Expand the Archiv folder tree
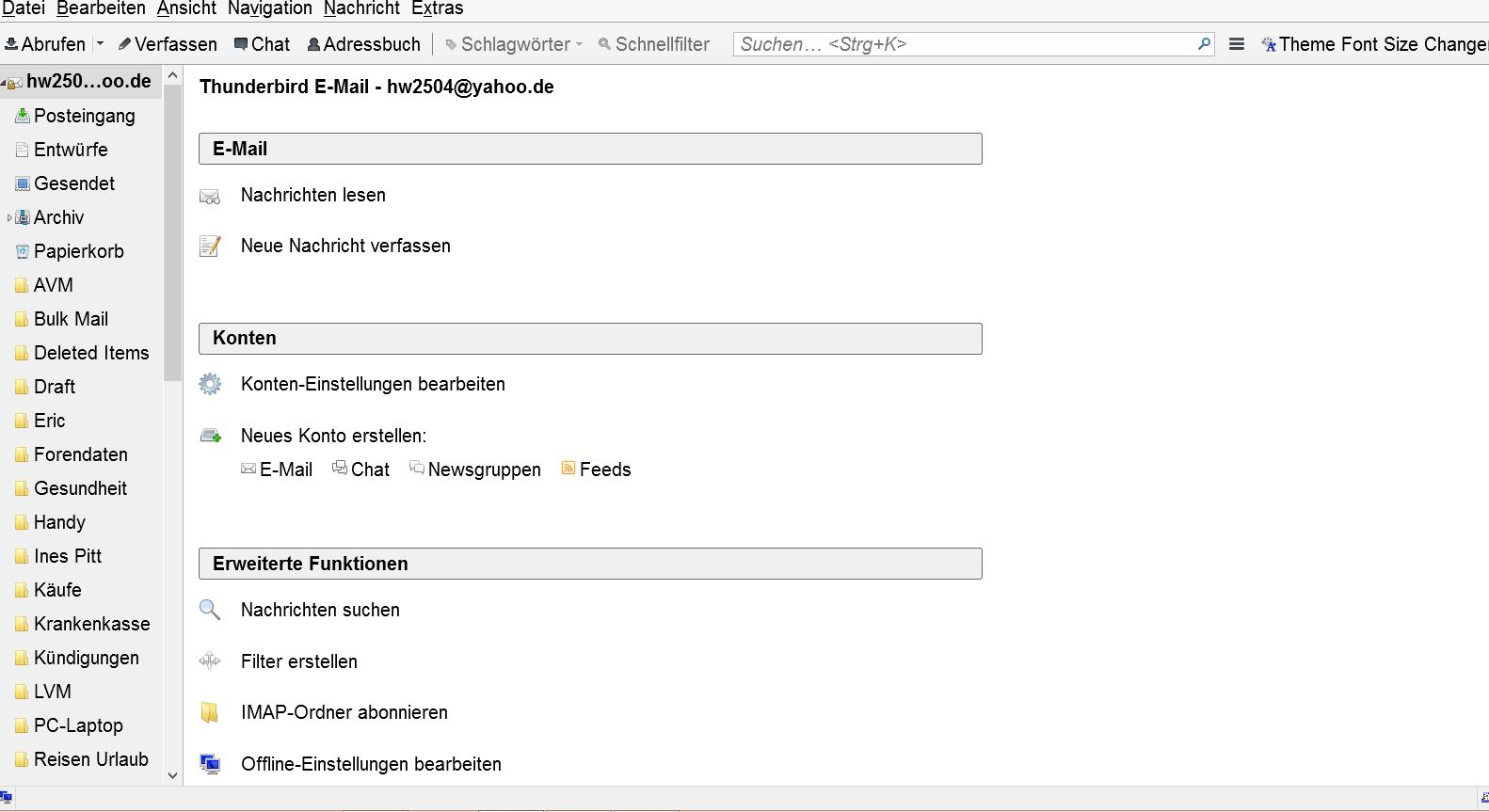This screenshot has width=1489, height=812. coord(8,217)
